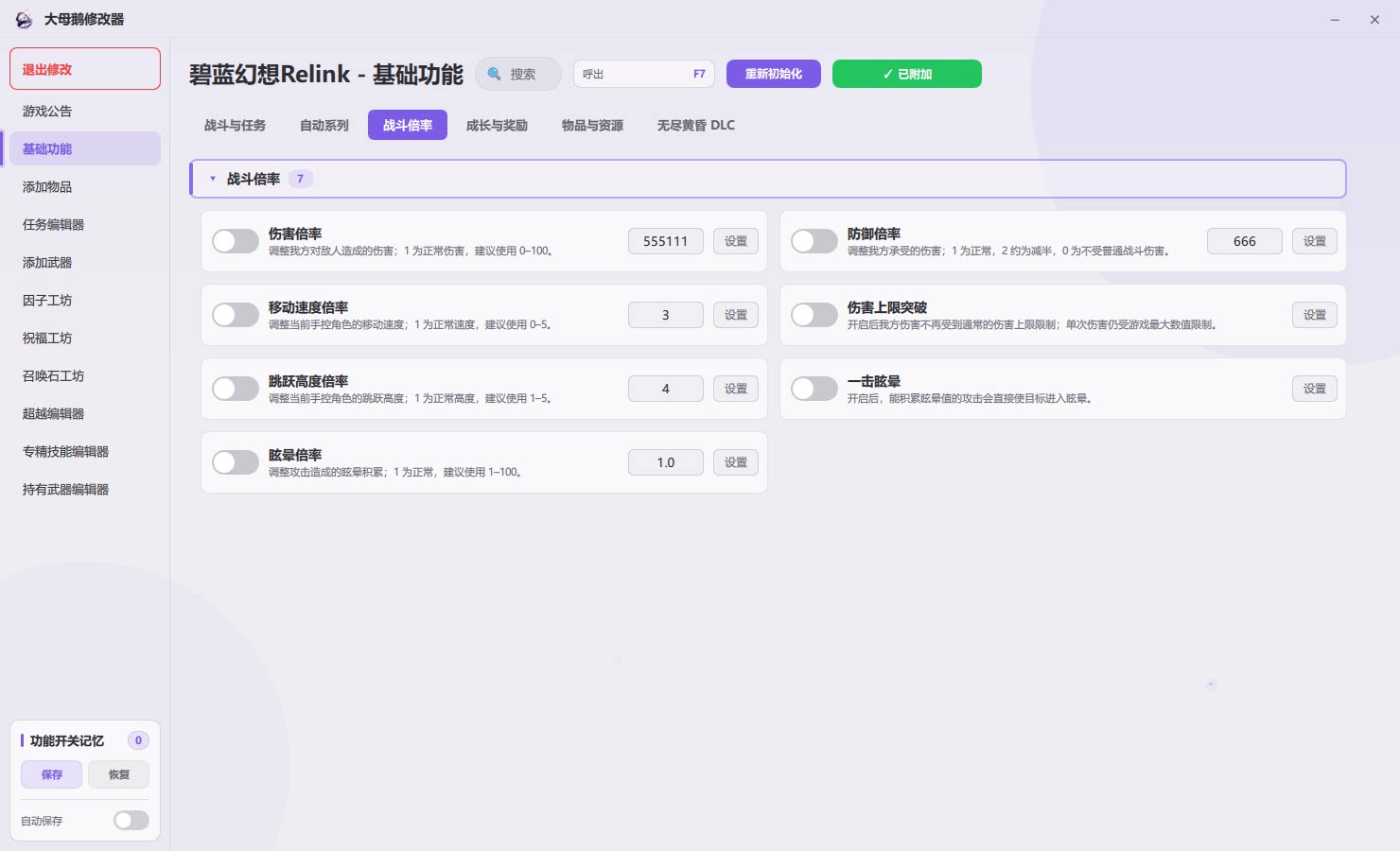Click the 功能开关记忆 panel heading
This screenshot has width=1400, height=851.
click(x=67, y=740)
